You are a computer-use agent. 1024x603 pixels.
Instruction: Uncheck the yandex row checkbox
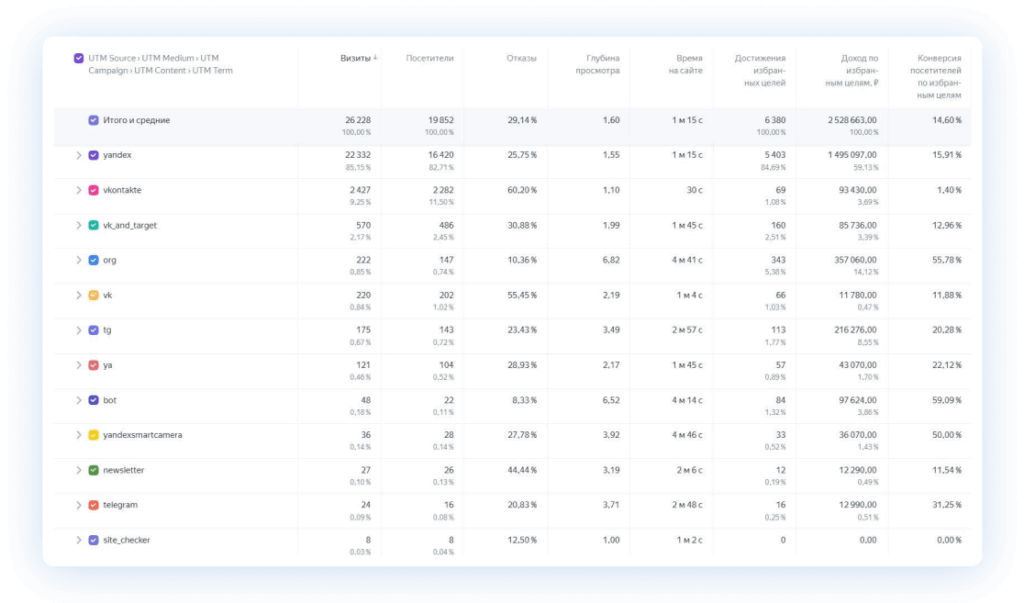point(93,155)
